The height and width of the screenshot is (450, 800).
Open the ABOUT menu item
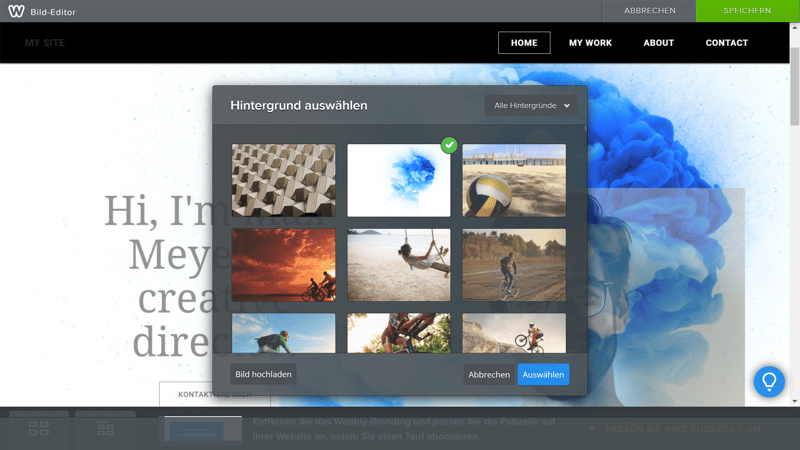[x=659, y=43]
